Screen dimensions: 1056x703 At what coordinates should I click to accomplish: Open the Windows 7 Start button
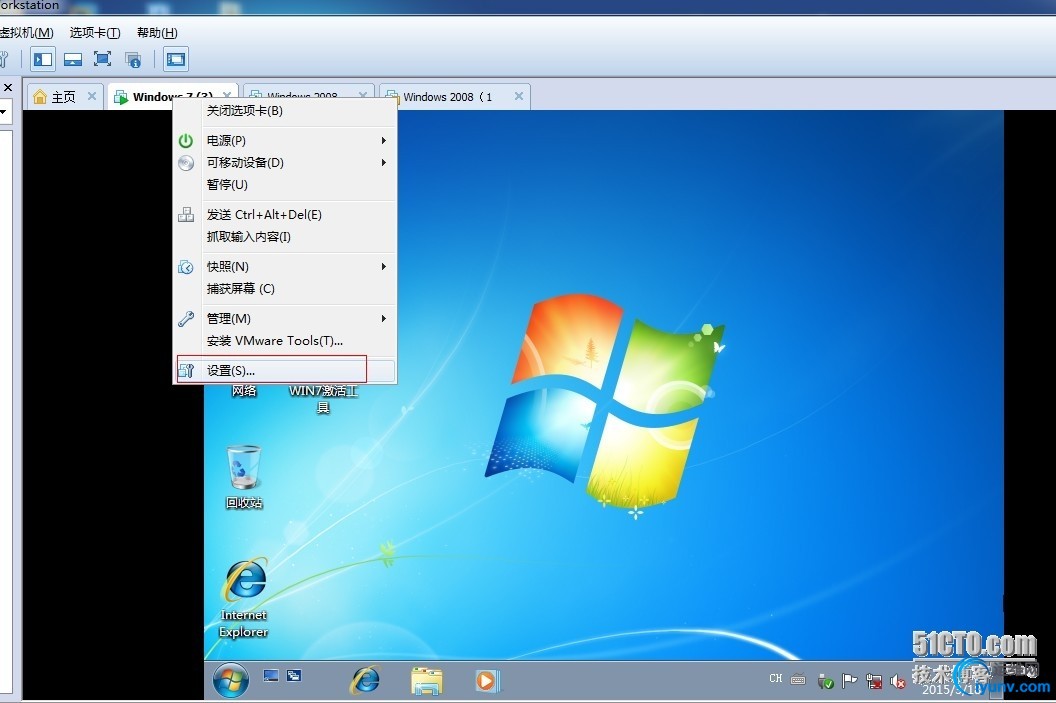pyautogui.click(x=230, y=680)
